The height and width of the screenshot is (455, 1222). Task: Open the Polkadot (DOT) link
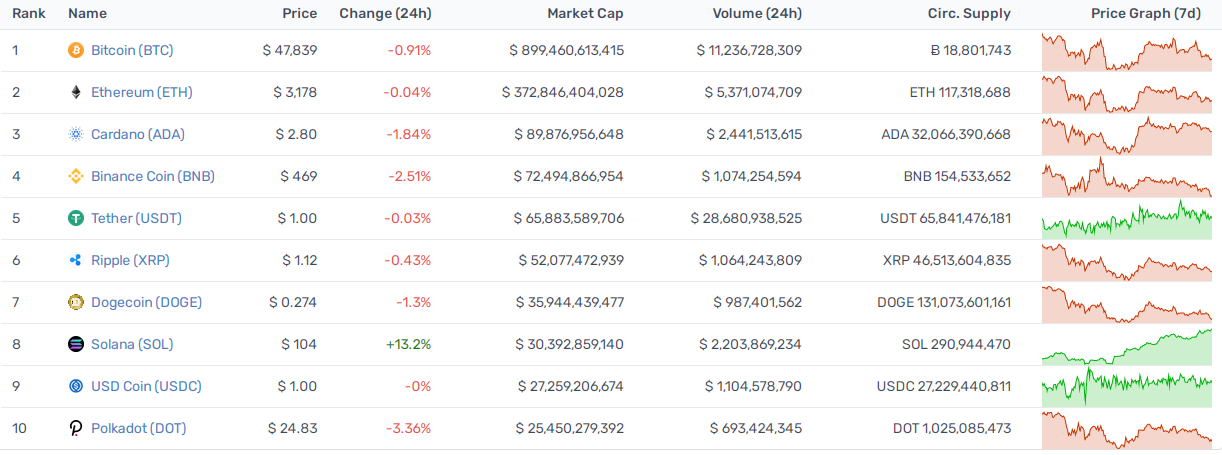point(139,428)
